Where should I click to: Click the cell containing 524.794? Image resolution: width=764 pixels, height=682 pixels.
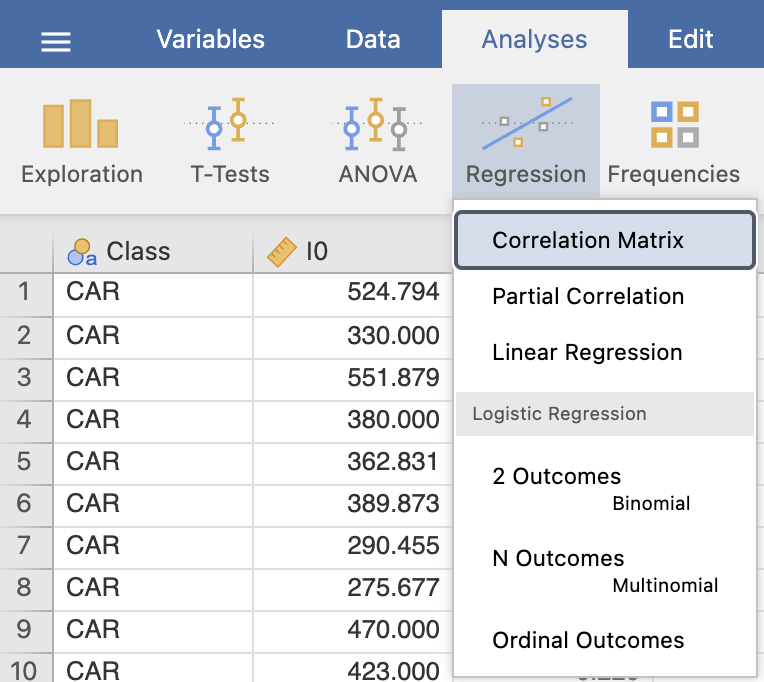coord(352,293)
